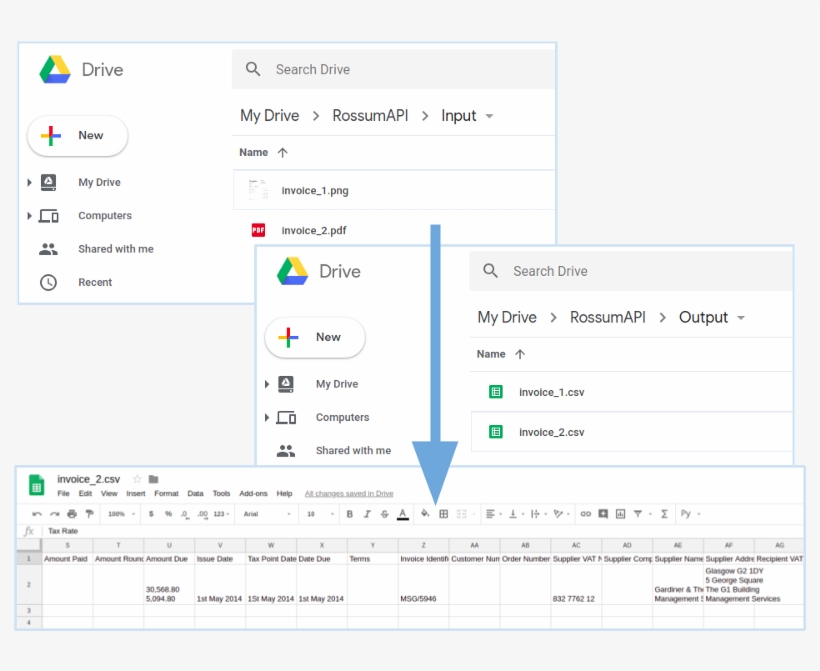Open the File menu in Sheets
The width and height of the screenshot is (820, 671).
click(63, 493)
